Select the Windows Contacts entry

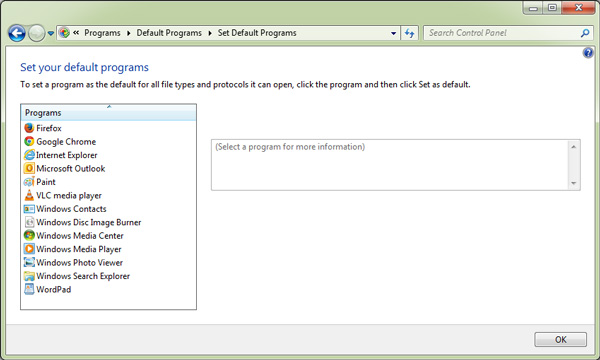(71, 209)
